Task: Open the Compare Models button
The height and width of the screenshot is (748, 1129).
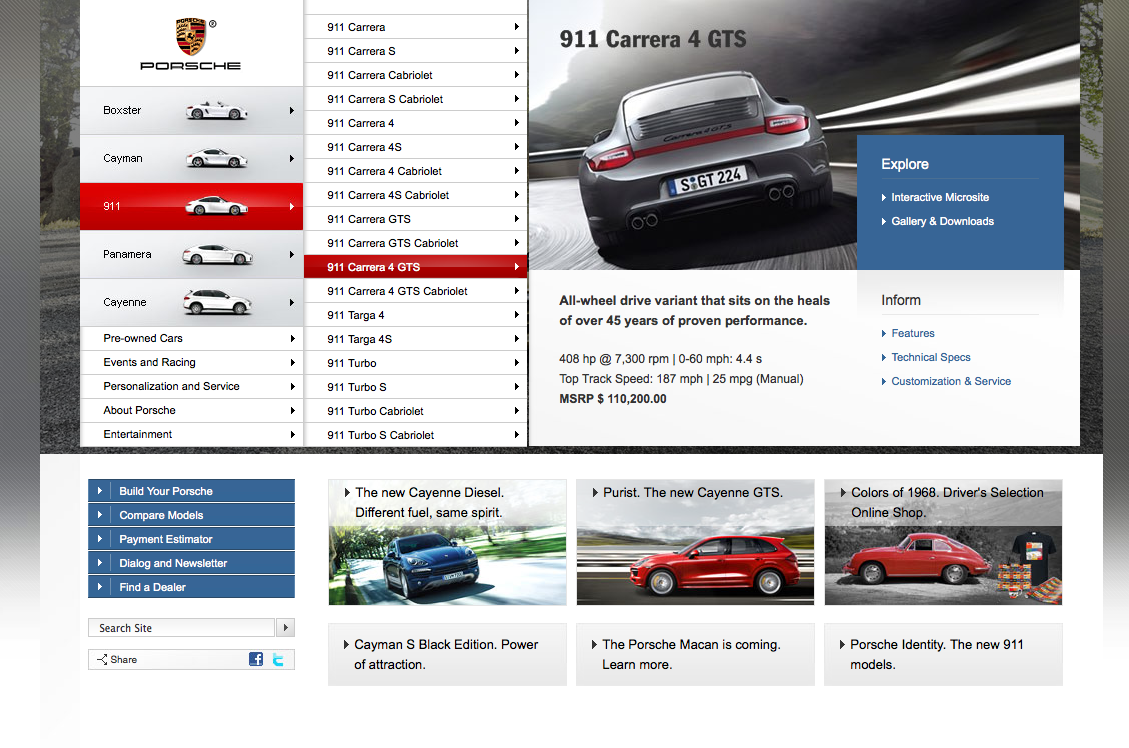Action: pos(192,515)
